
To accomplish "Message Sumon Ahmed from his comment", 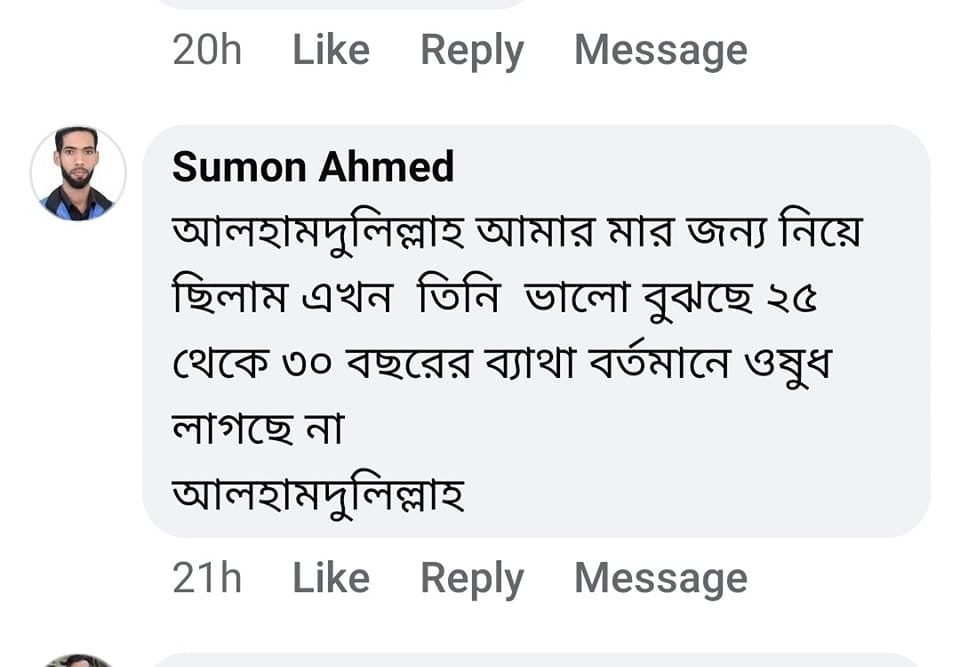I will (660, 578).
